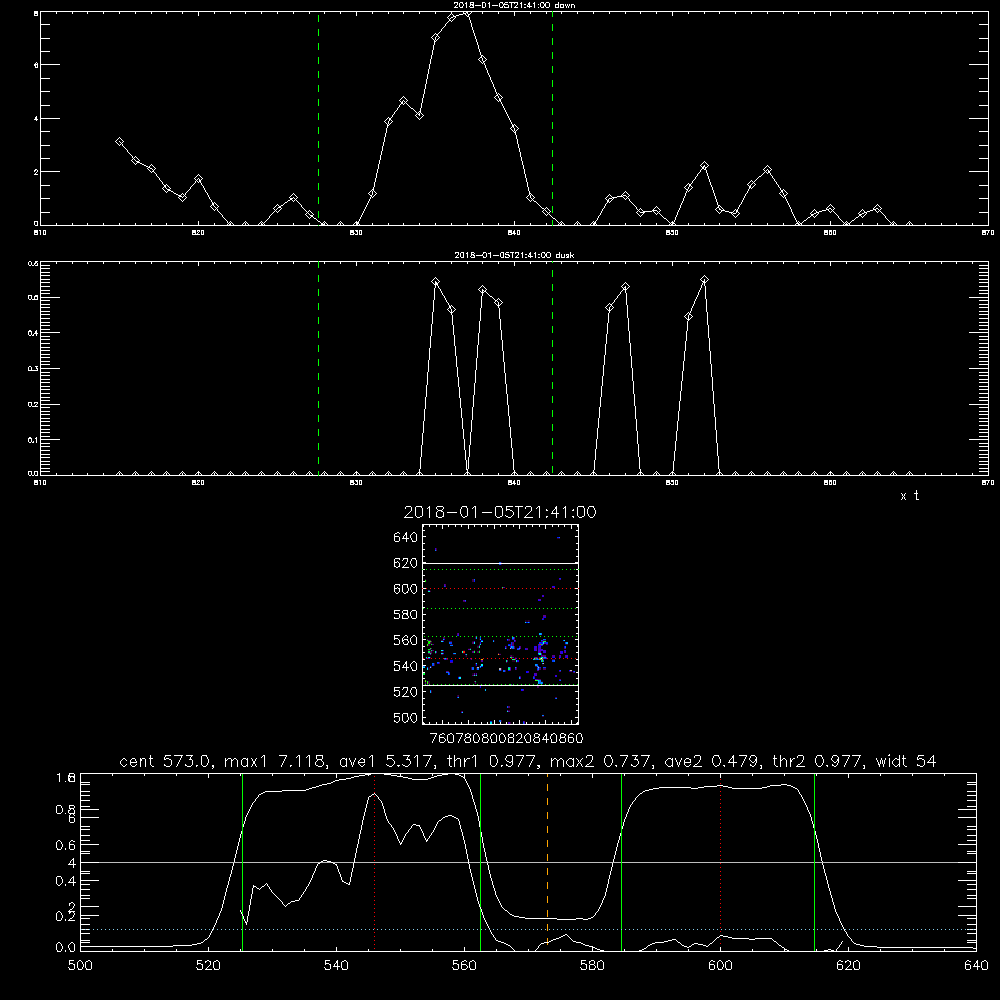Image resolution: width=1000 pixels, height=1000 pixels.
Task: Click the top diamond of the last dusk peak
Action: coord(704,280)
